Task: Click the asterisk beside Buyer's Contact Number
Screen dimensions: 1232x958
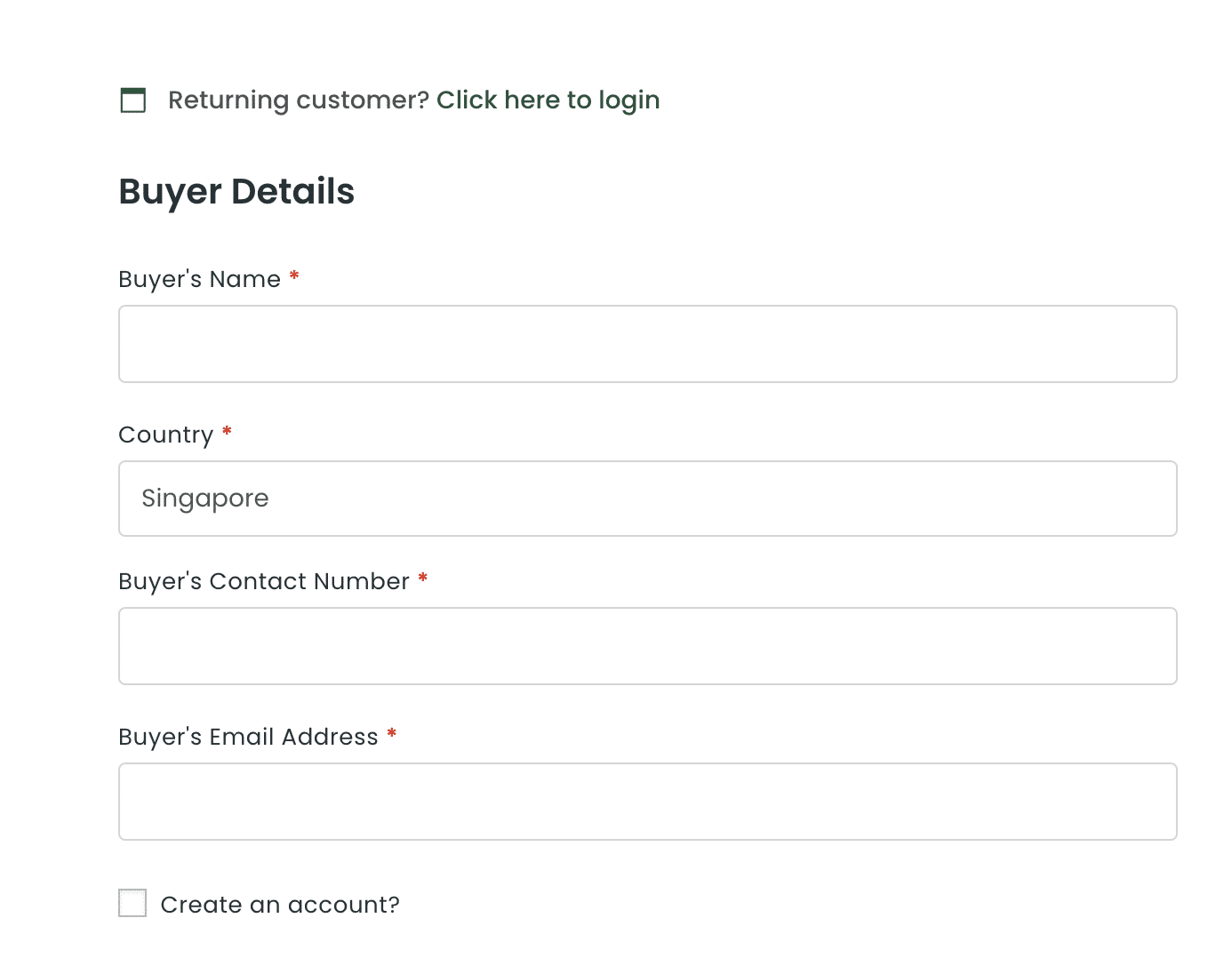Action: click(x=423, y=579)
